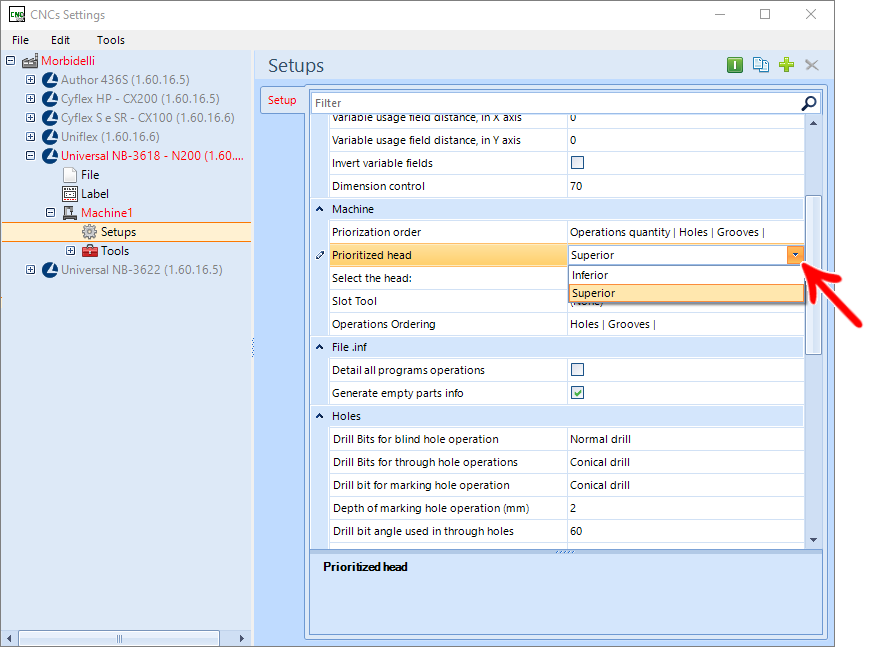The width and height of the screenshot is (874, 647).
Task: Choose Inferior from the dropdown list
Action: tap(686, 275)
